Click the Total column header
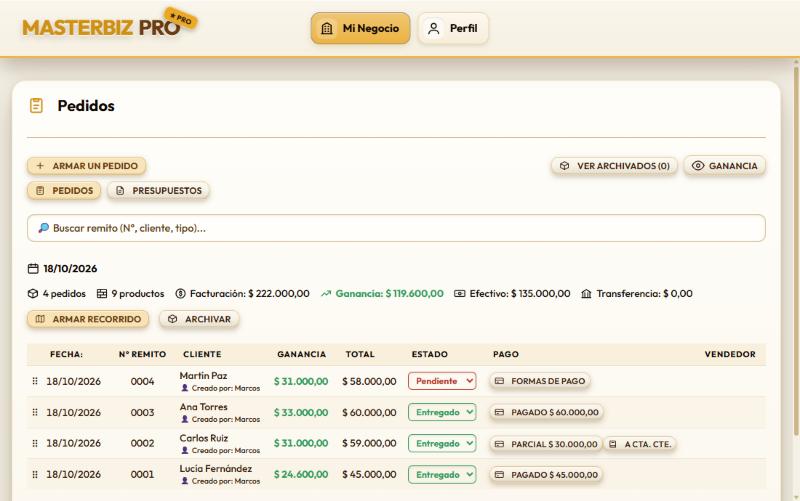The height and width of the screenshot is (501, 800). click(x=360, y=354)
